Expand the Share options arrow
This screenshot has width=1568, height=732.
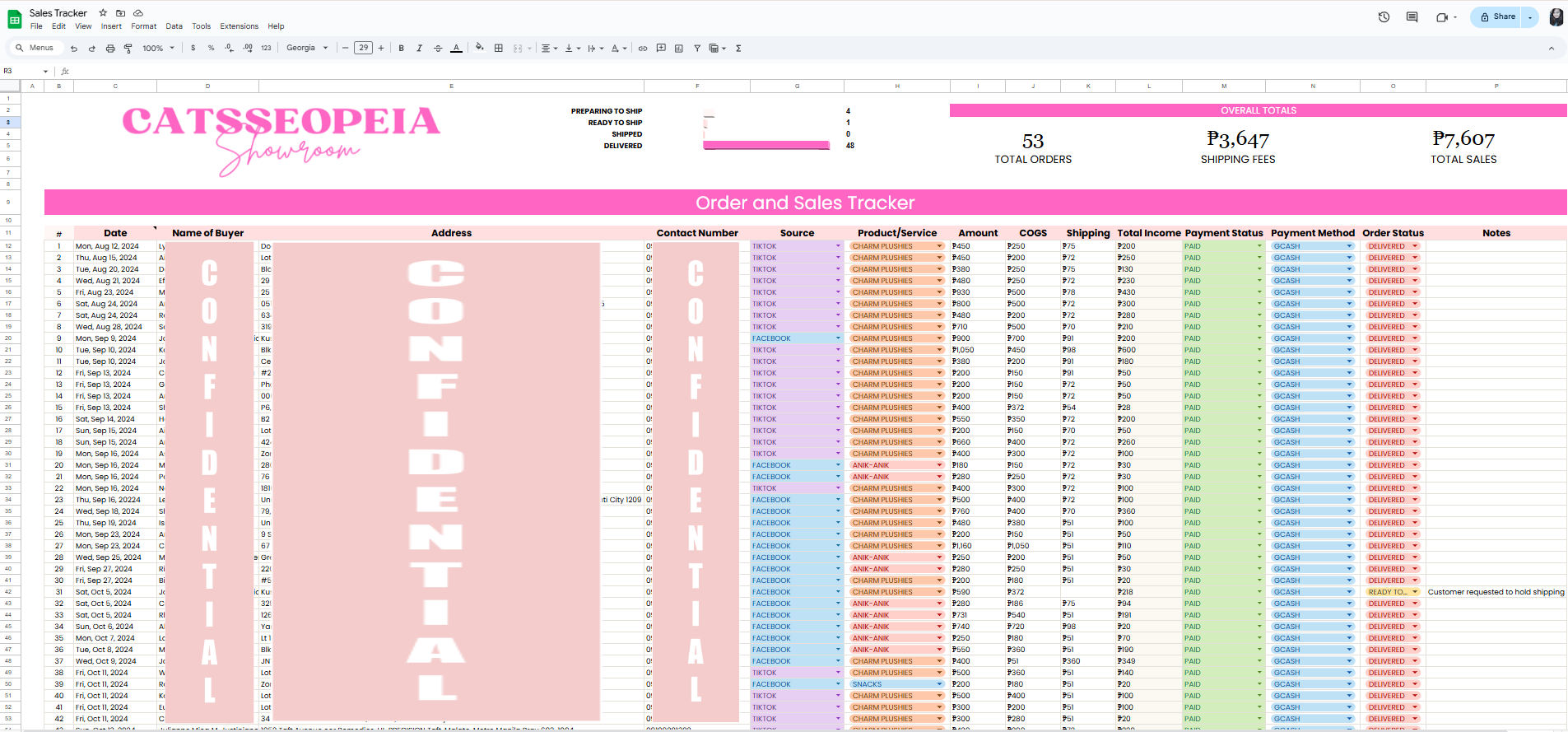1530,17
